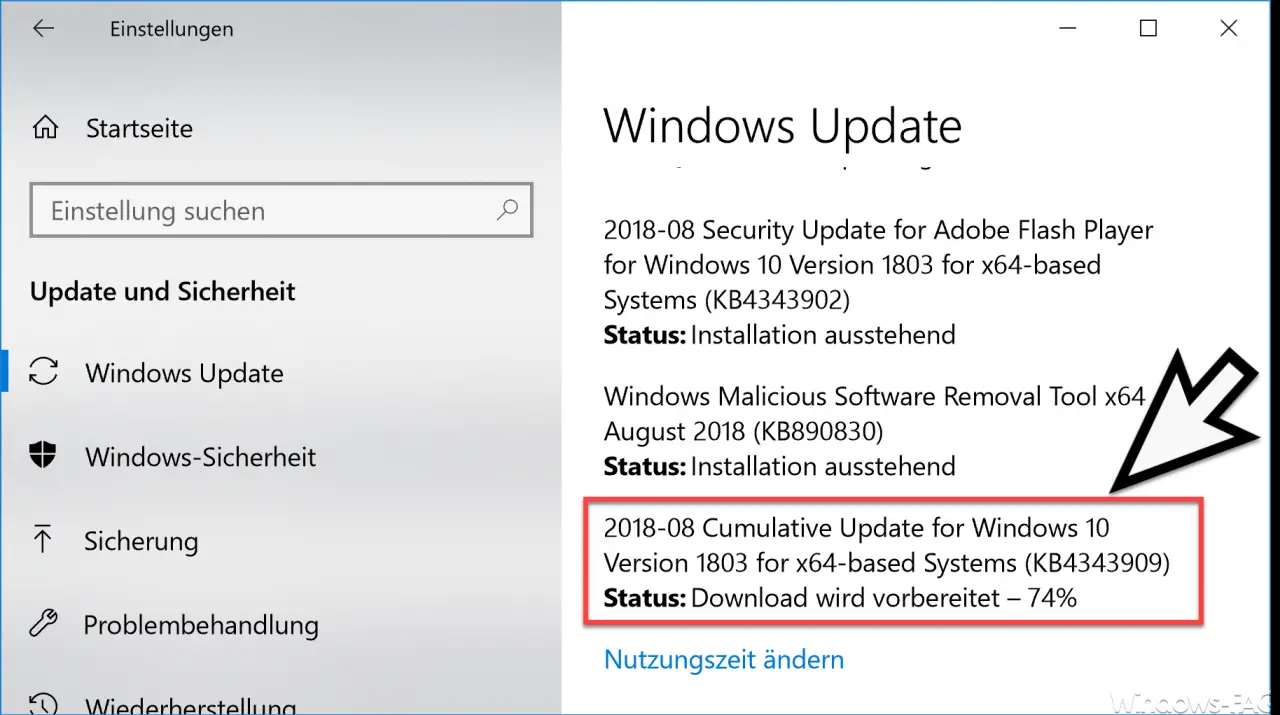Select the Adobe Flash Player security update
Image resolution: width=1280 pixels, height=715 pixels.
[x=878, y=282]
